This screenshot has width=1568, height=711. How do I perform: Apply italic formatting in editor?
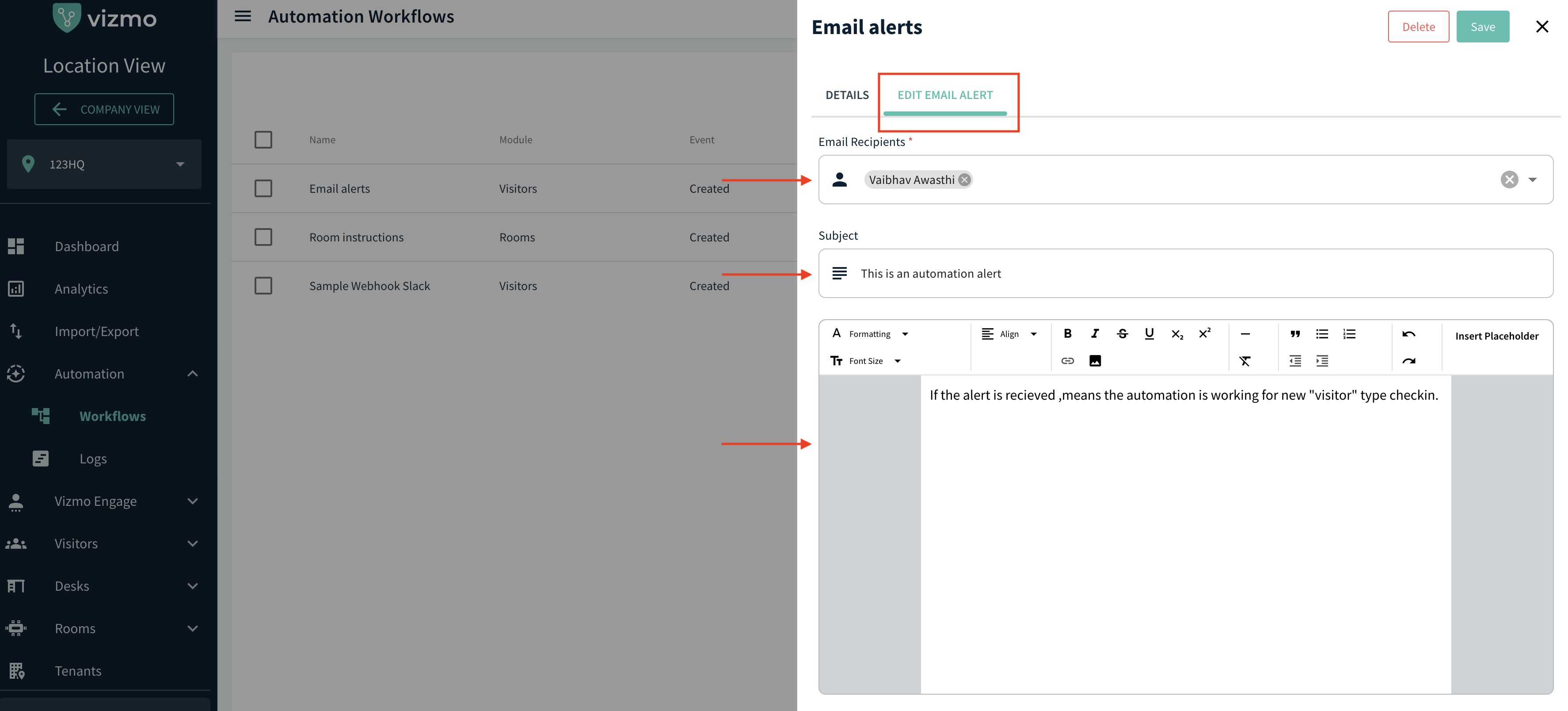pyautogui.click(x=1094, y=333)
